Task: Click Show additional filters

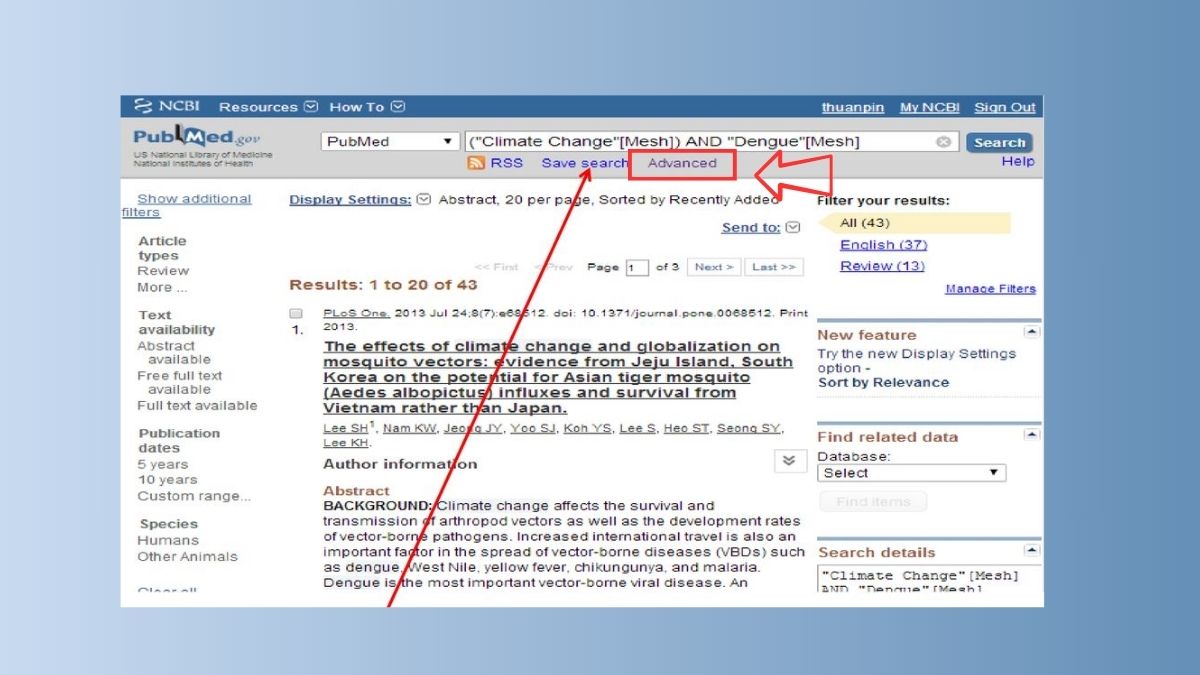Action: (x=187, y=205)
